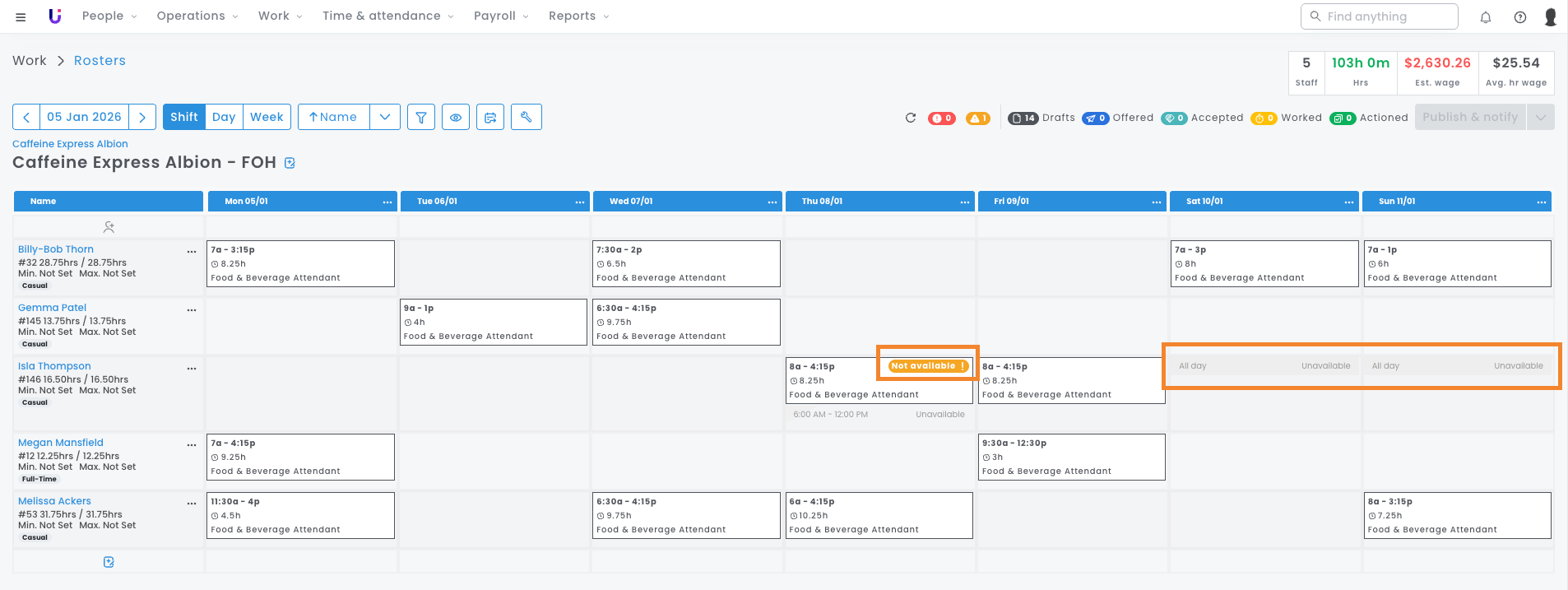1568x590 pixels.
Task: Toggle the eye visibility options
Action: [455, 118]
